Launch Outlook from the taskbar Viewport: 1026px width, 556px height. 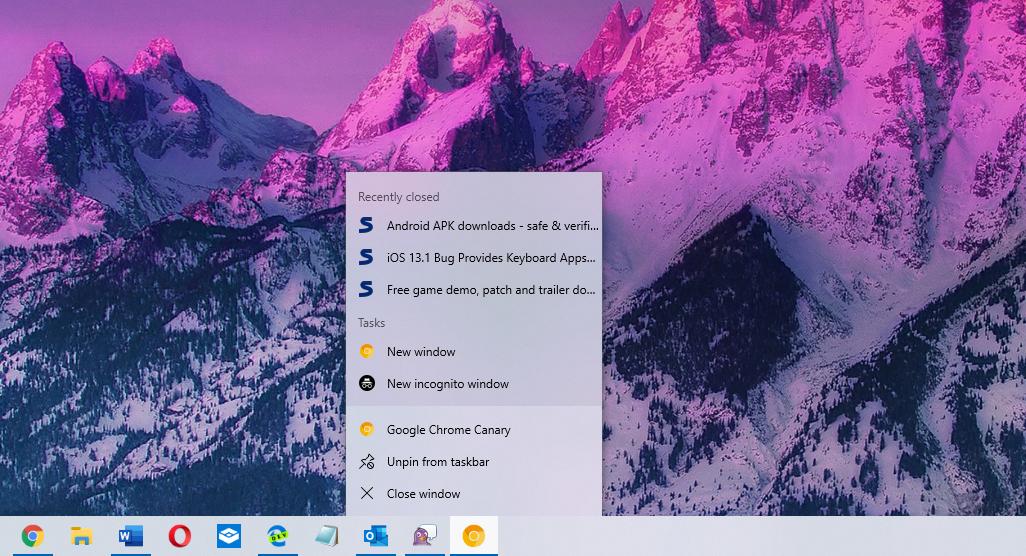pos(376,536)
